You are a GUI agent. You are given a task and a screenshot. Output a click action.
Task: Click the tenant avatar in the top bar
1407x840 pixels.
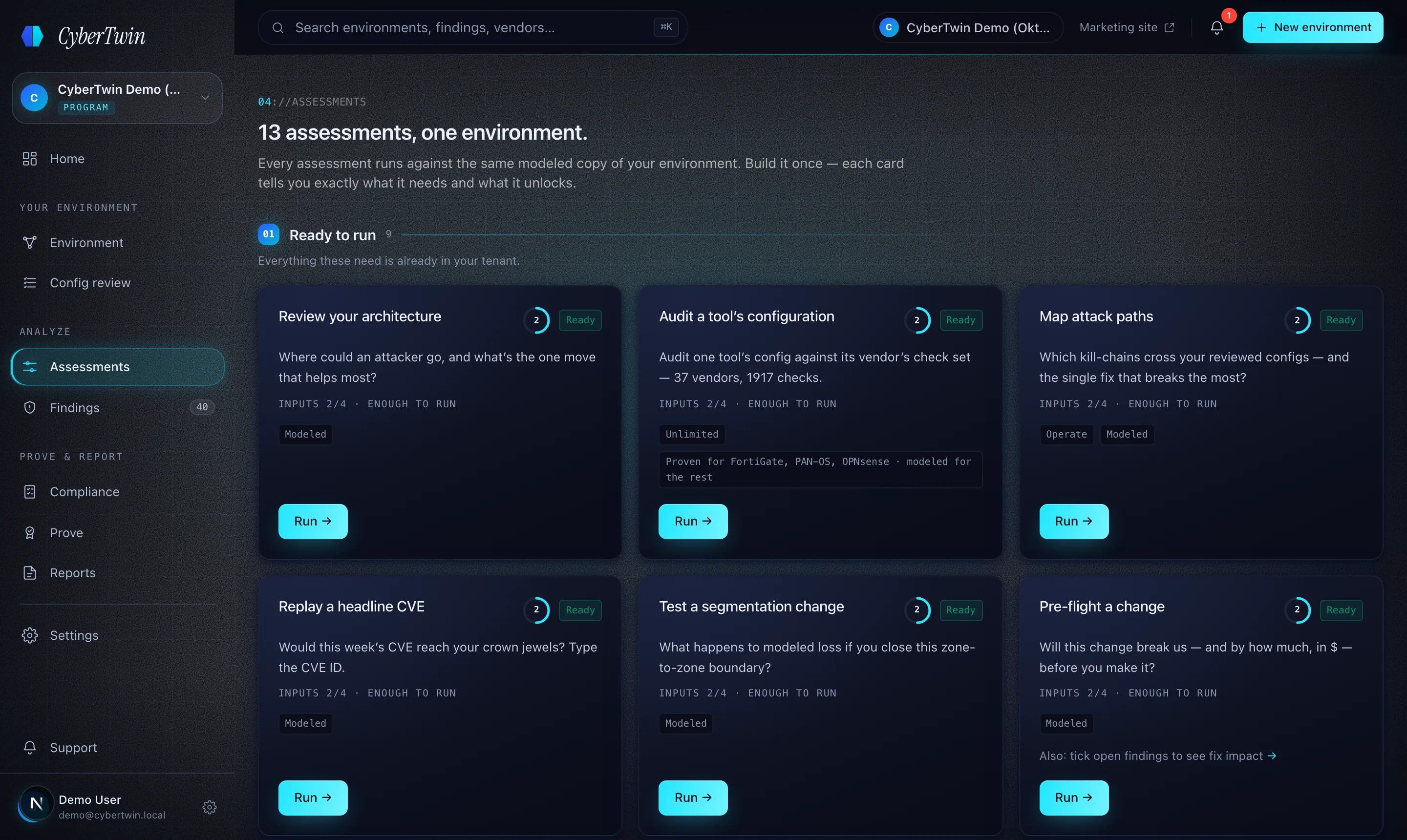888,27
